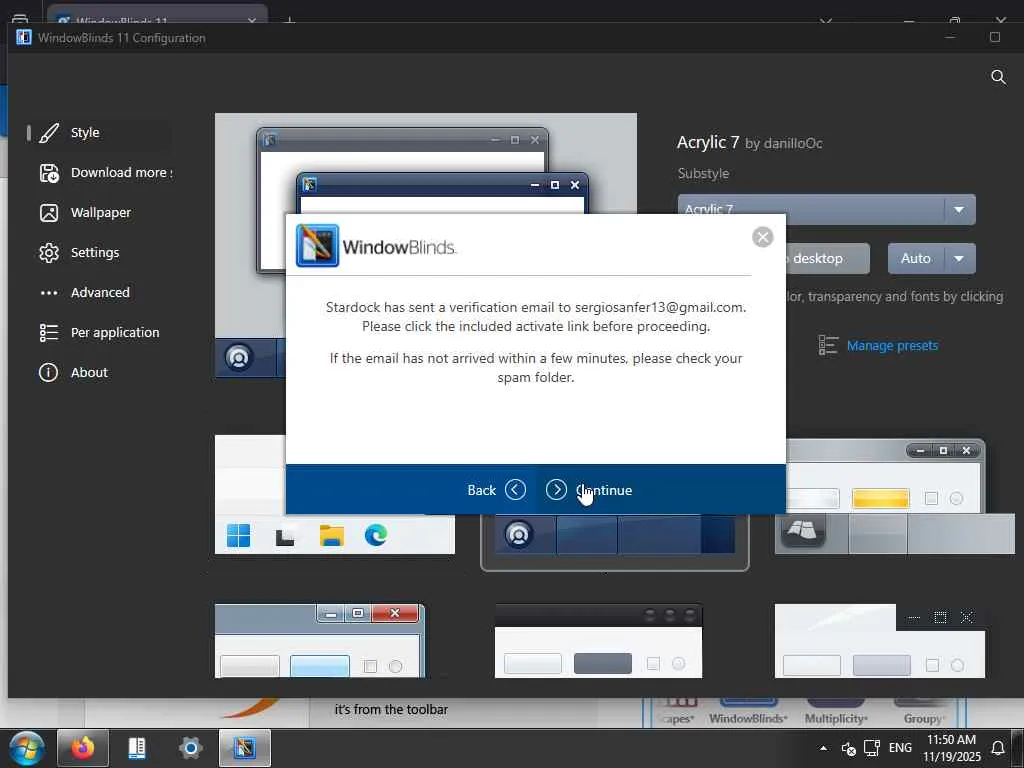Screen dimensions: 1024x768
Task: Open Download more styles section
Action: pos(121,172)
